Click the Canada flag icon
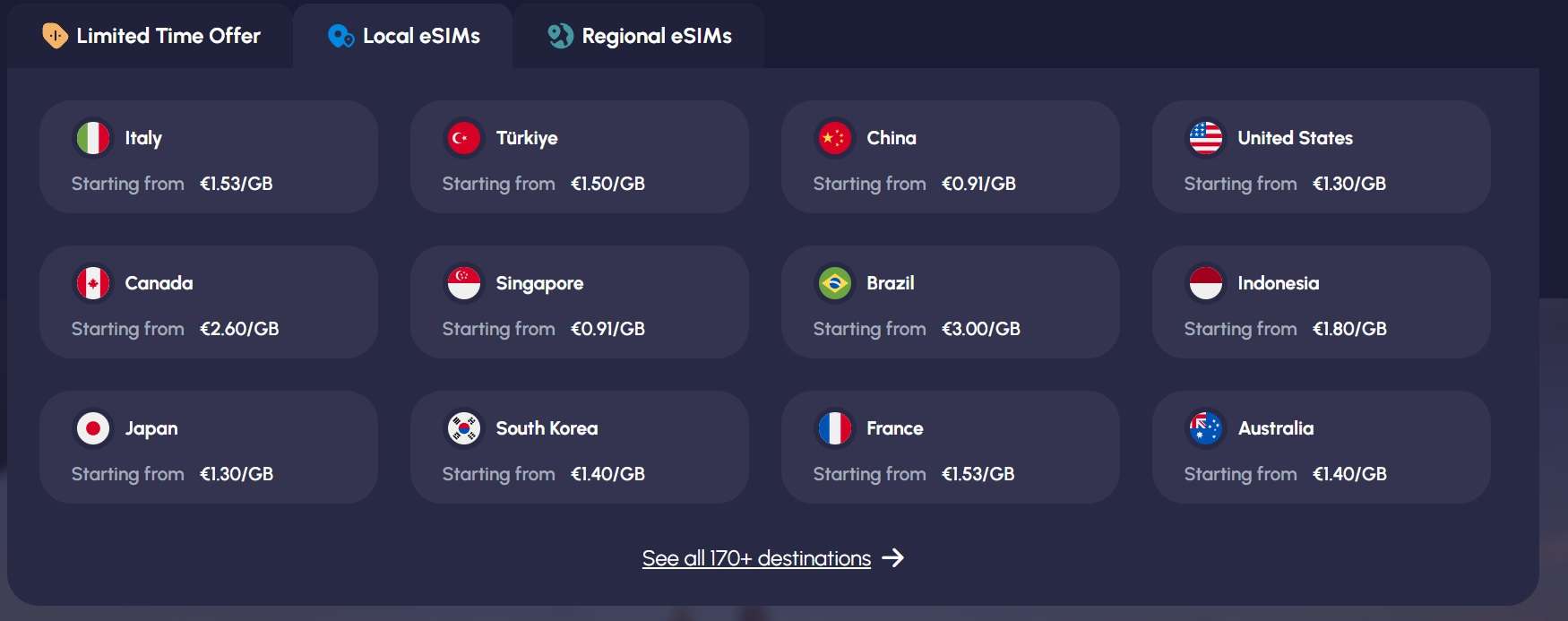Image resolution: width=1568 pixels, height=621 pixels. 93,283
